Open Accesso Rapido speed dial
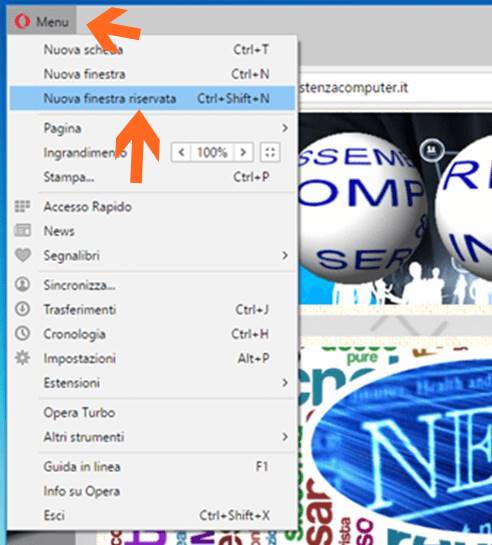The width and height of the screenshot is (492, 545). point(152,207)
